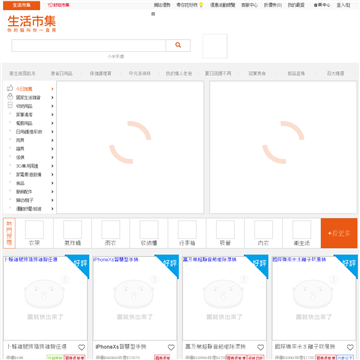
Task: Click the 好評 blue ribbon on the first product
Action: 79,265
